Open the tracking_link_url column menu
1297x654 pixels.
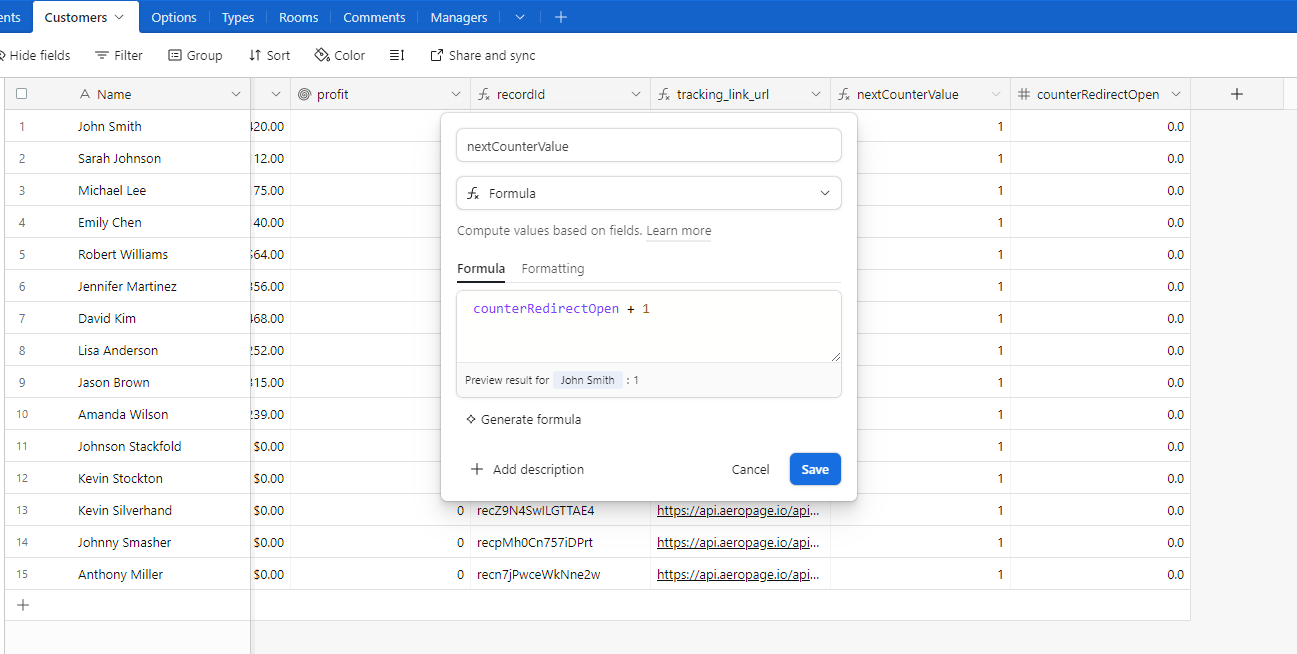point(816,94)
